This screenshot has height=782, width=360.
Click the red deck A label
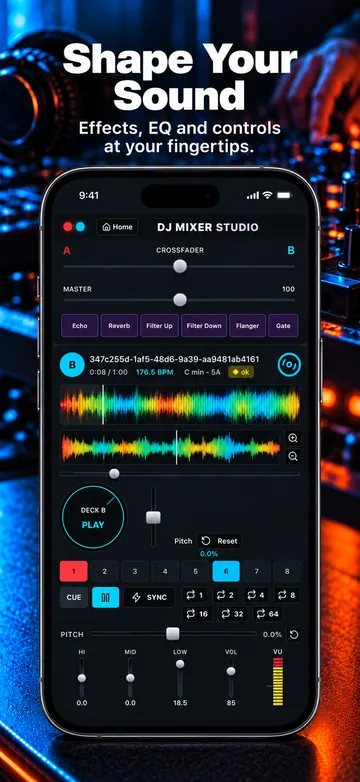(x=67, y=250)
